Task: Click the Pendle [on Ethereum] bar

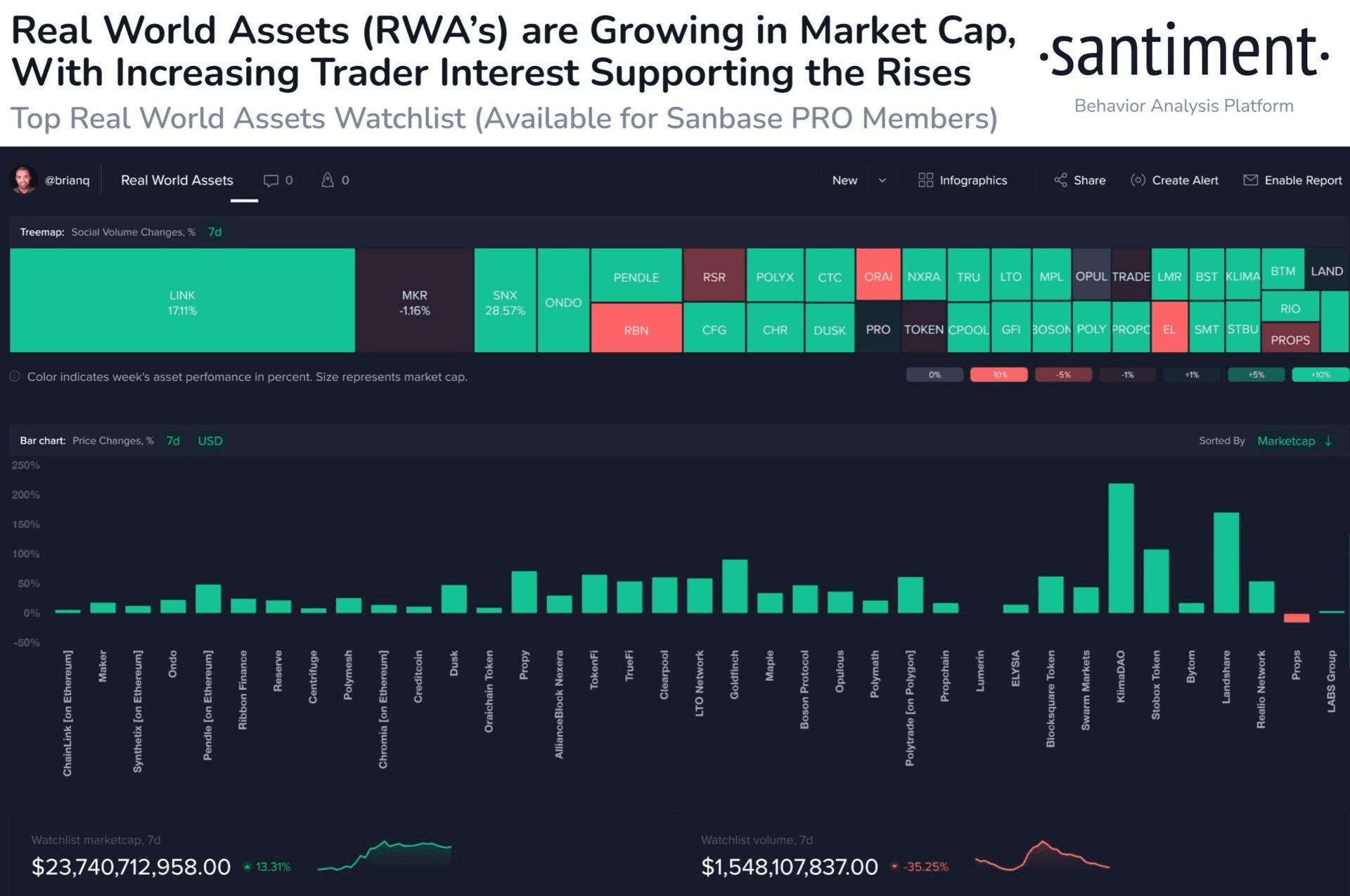Action: coord(208,599)
